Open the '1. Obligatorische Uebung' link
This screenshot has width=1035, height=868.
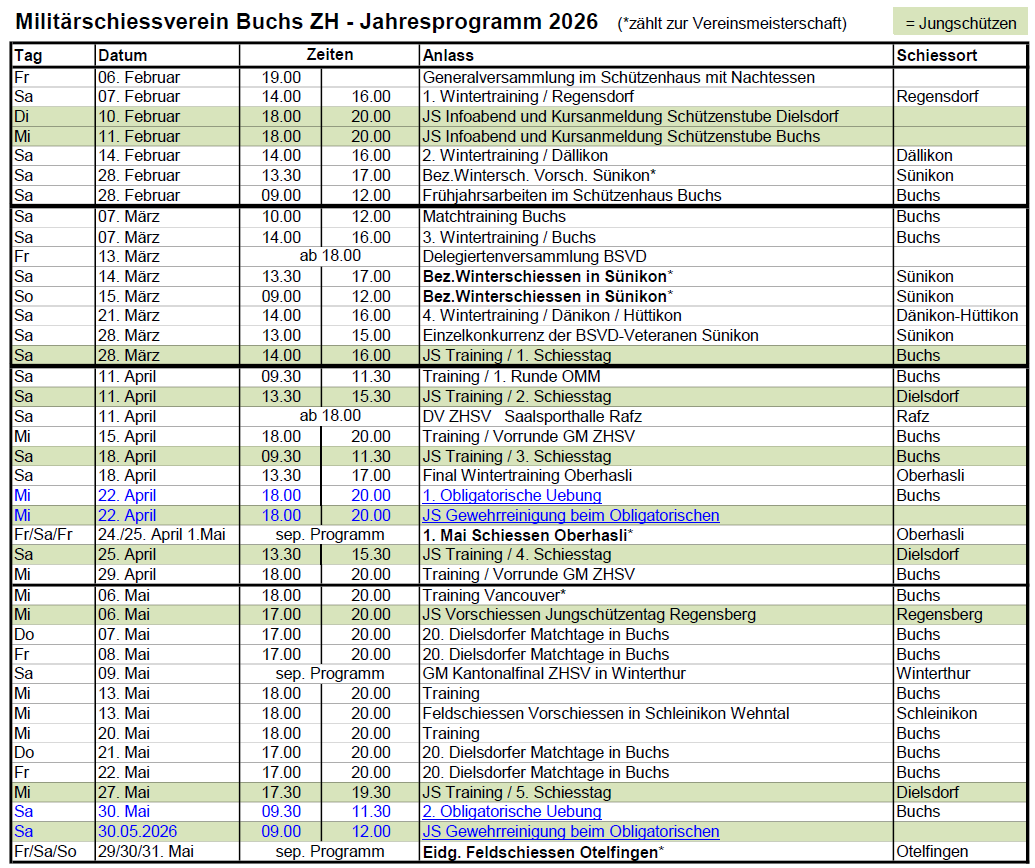pyautogui.click(x=512, y=496)
